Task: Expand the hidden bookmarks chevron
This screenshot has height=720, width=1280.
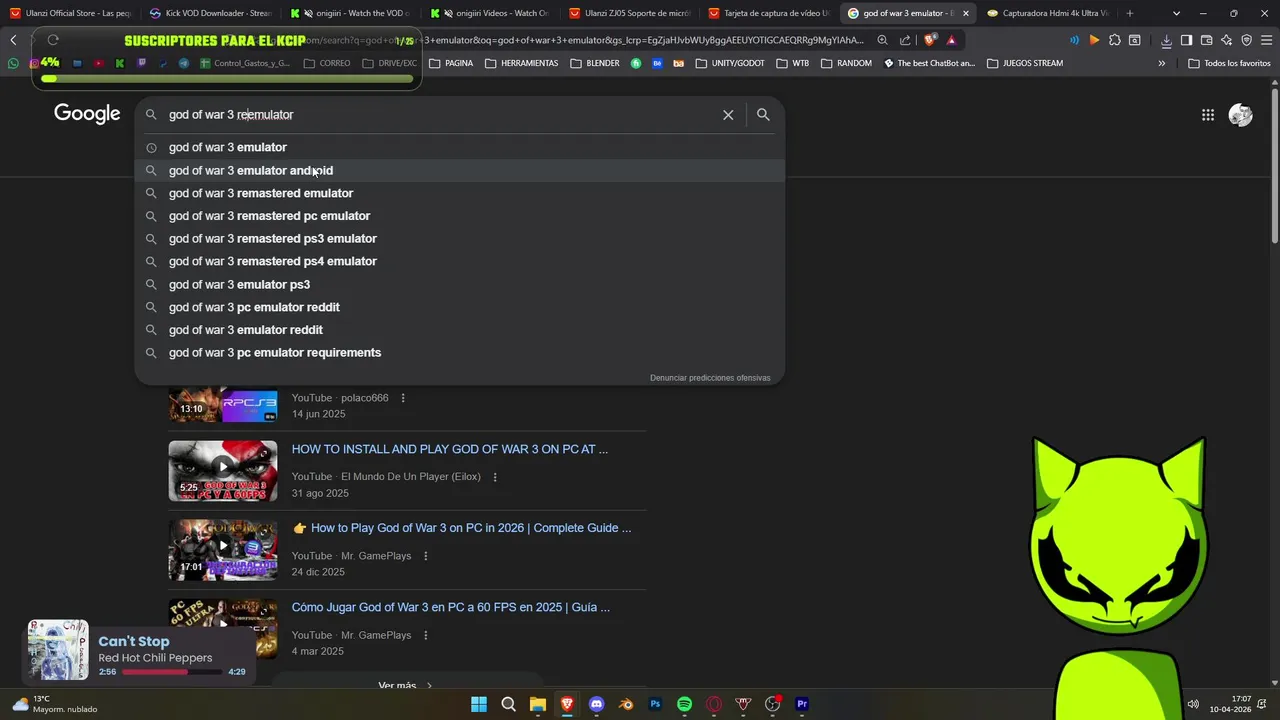Action: (1161, 63)
